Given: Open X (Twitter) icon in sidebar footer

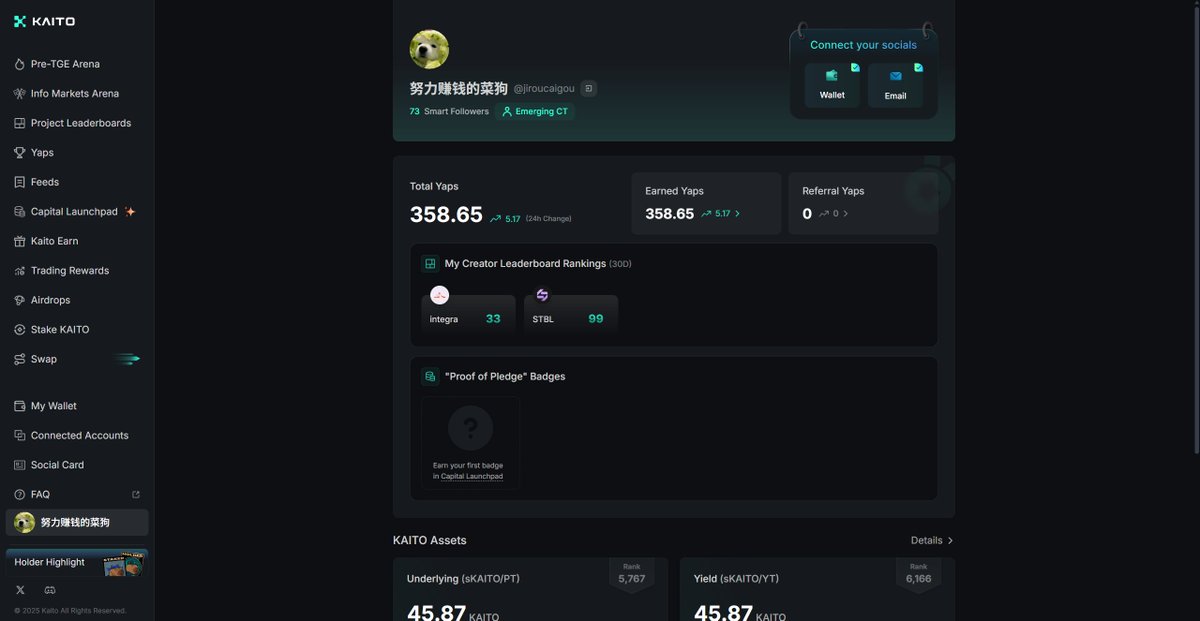Looking at the screenshot, I should pos(20,590).
